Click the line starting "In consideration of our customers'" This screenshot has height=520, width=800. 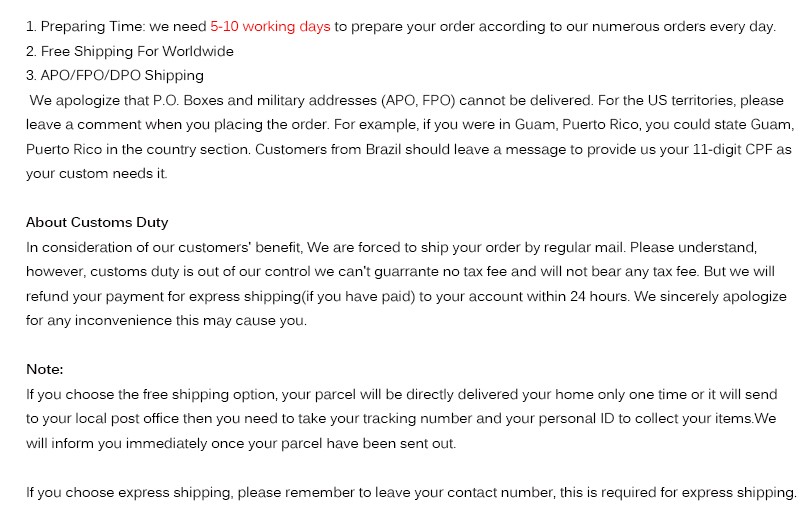[300, 246]
